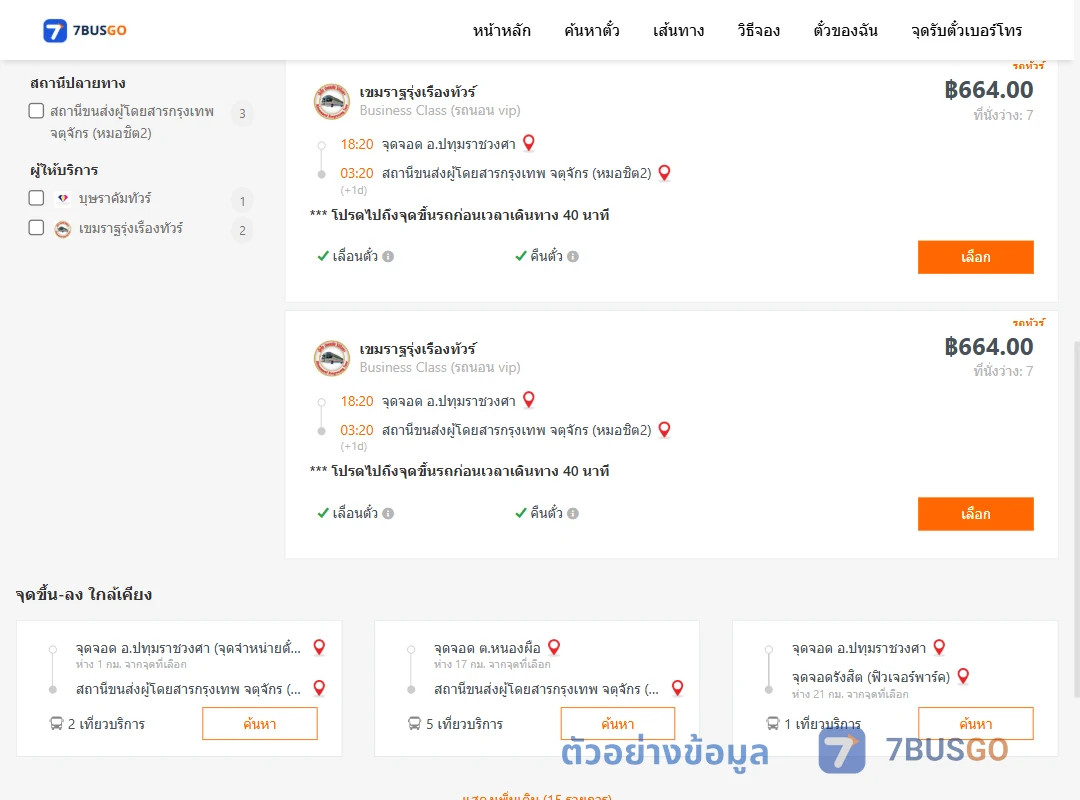Check the เขมราฐรุ่งเรืองทัวร์ operator filter
Viewport: 1080px width, 800px height.
coord(37,228)
